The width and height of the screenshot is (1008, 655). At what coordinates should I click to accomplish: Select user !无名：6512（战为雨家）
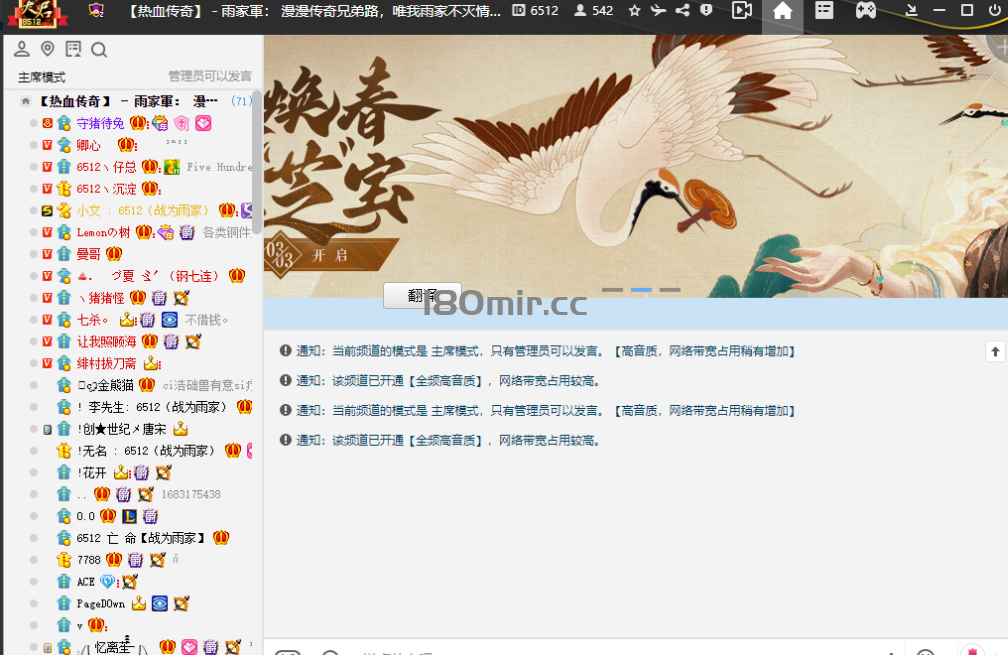pos(147,451)
